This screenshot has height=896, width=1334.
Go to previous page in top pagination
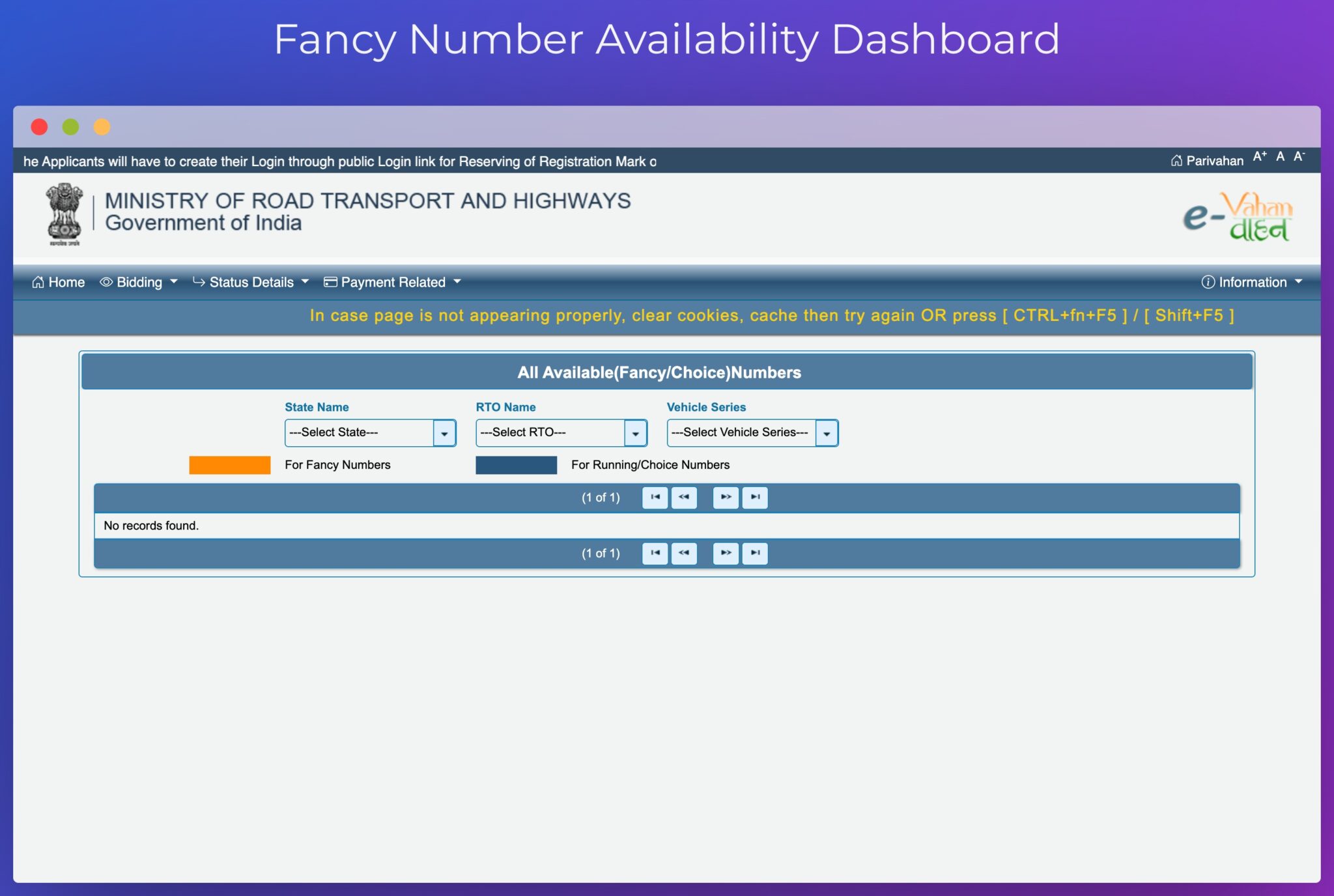tap(684, 497)
